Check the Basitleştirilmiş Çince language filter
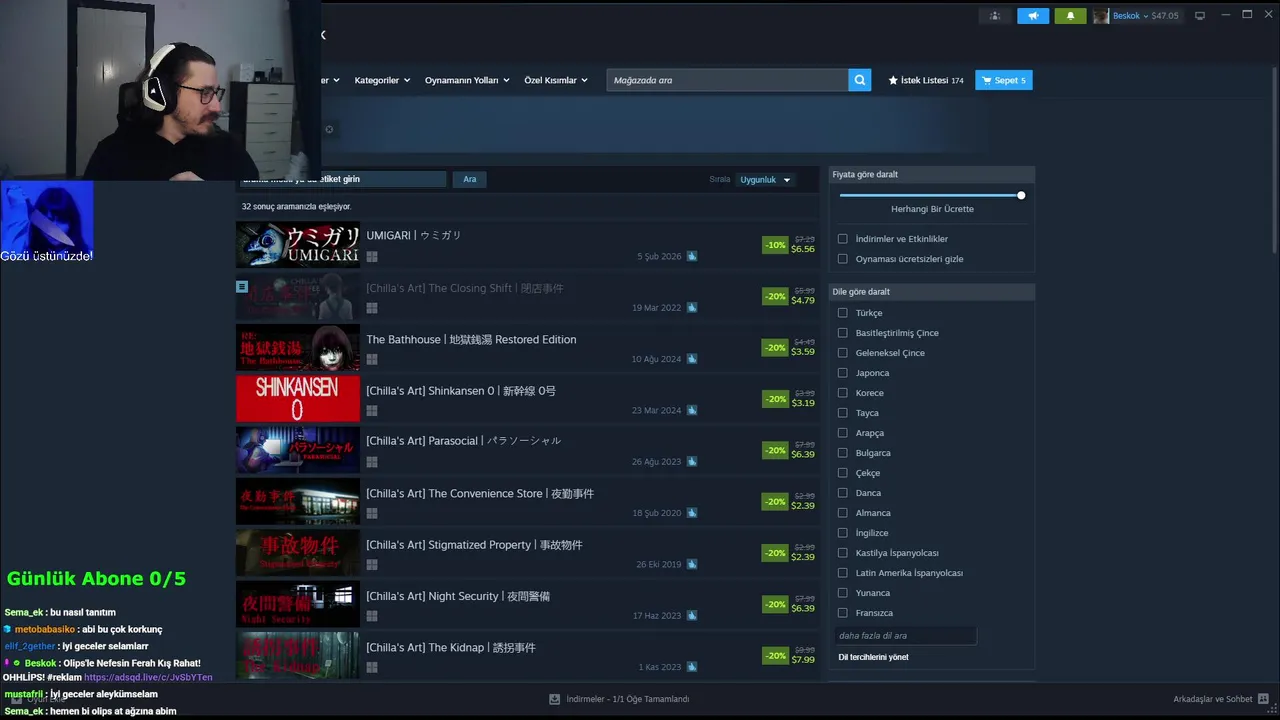Screen dimensions: 1280x720 click(843, 333)
